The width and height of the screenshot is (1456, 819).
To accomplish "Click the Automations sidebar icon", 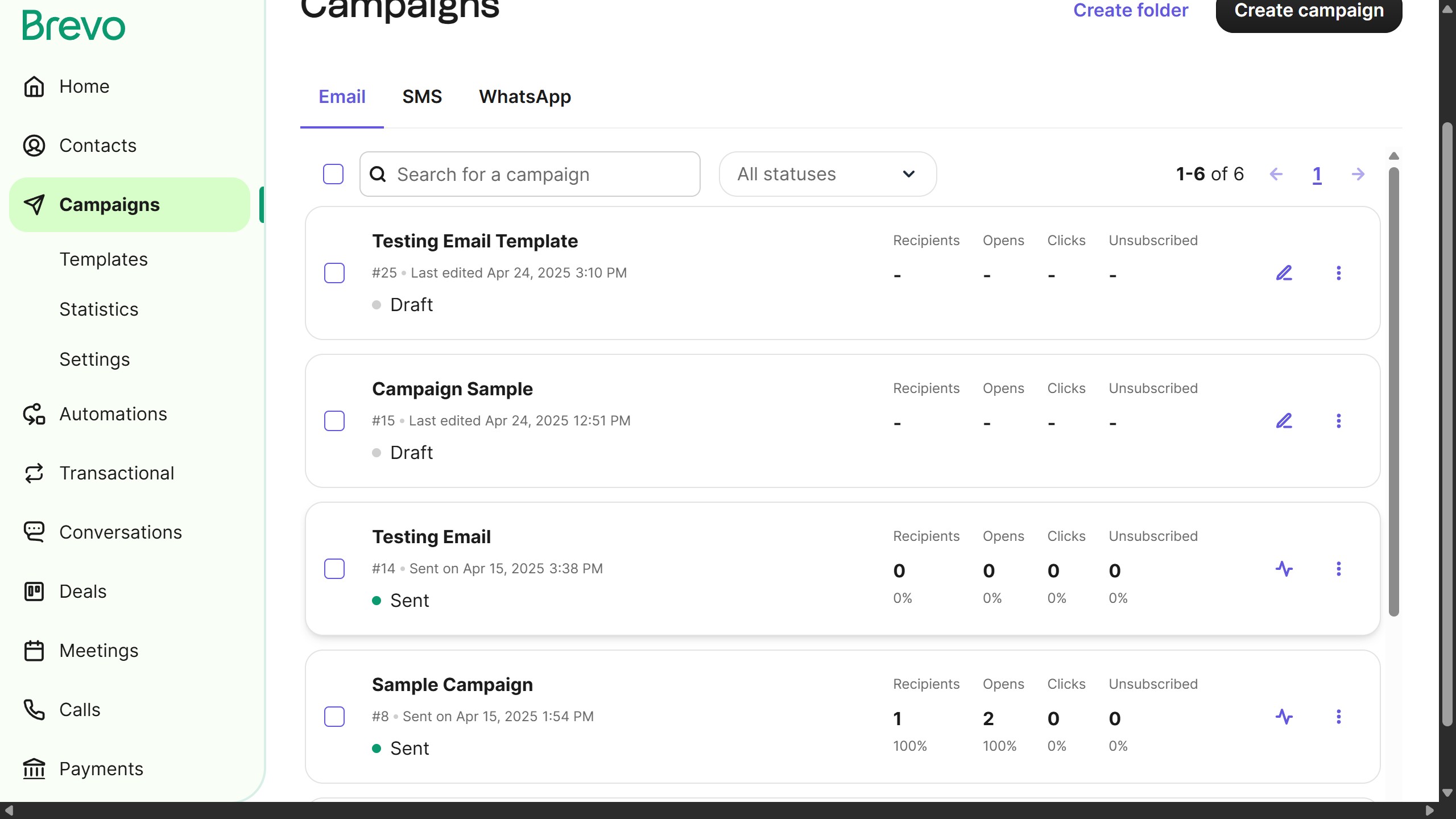I will tap(34, 414).
